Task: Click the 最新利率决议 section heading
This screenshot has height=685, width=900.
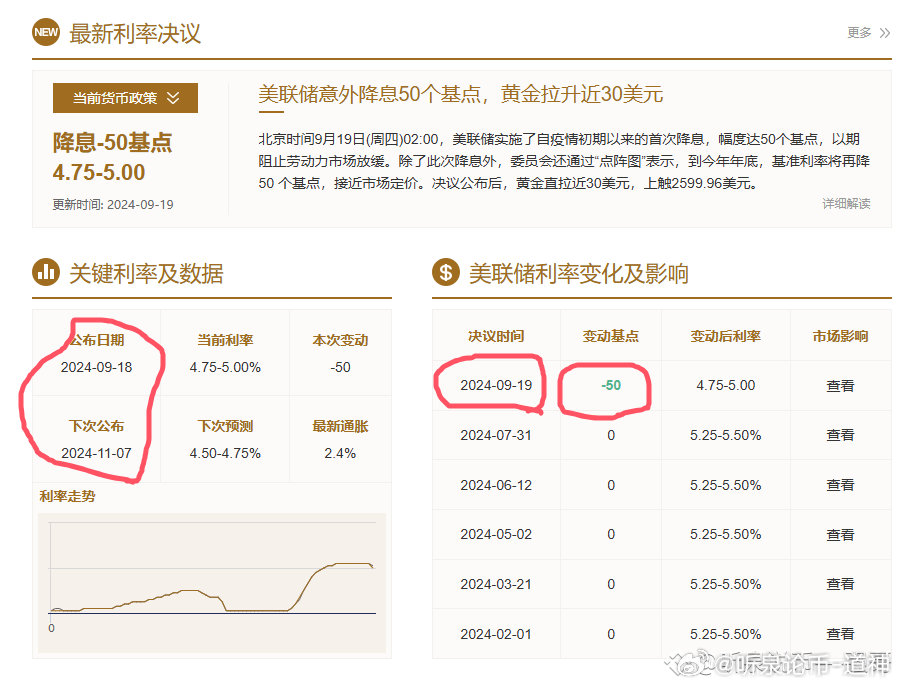Action: 135,33
